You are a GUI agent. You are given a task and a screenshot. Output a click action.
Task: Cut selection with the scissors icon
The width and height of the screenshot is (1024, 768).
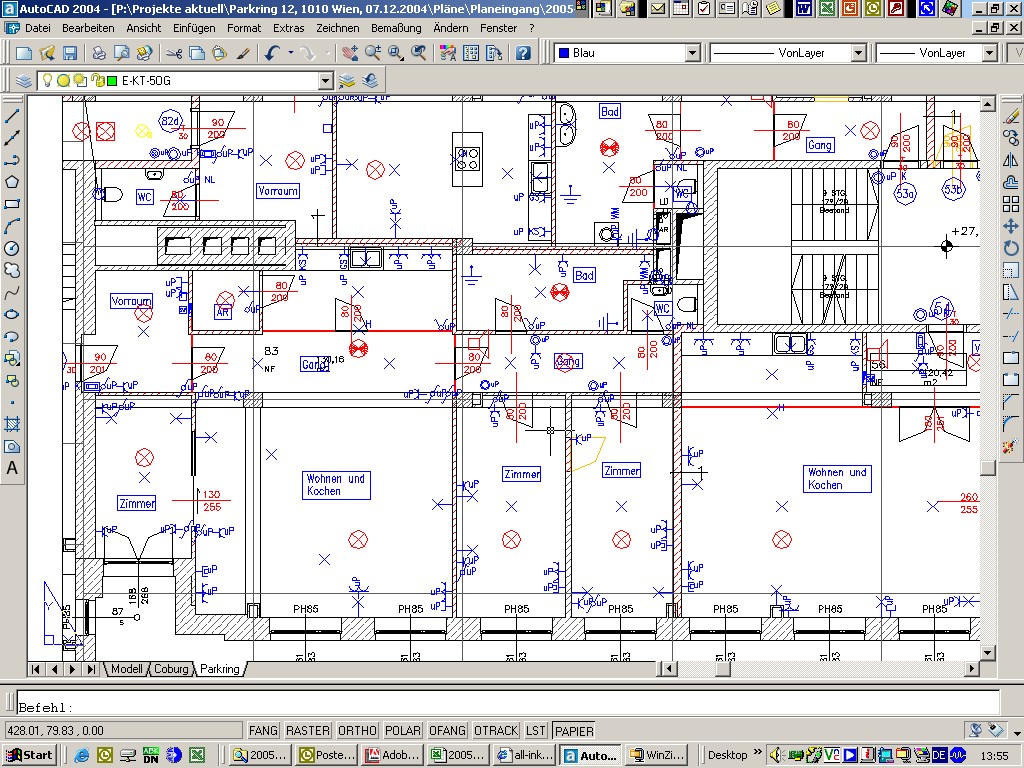pos(174,54)
